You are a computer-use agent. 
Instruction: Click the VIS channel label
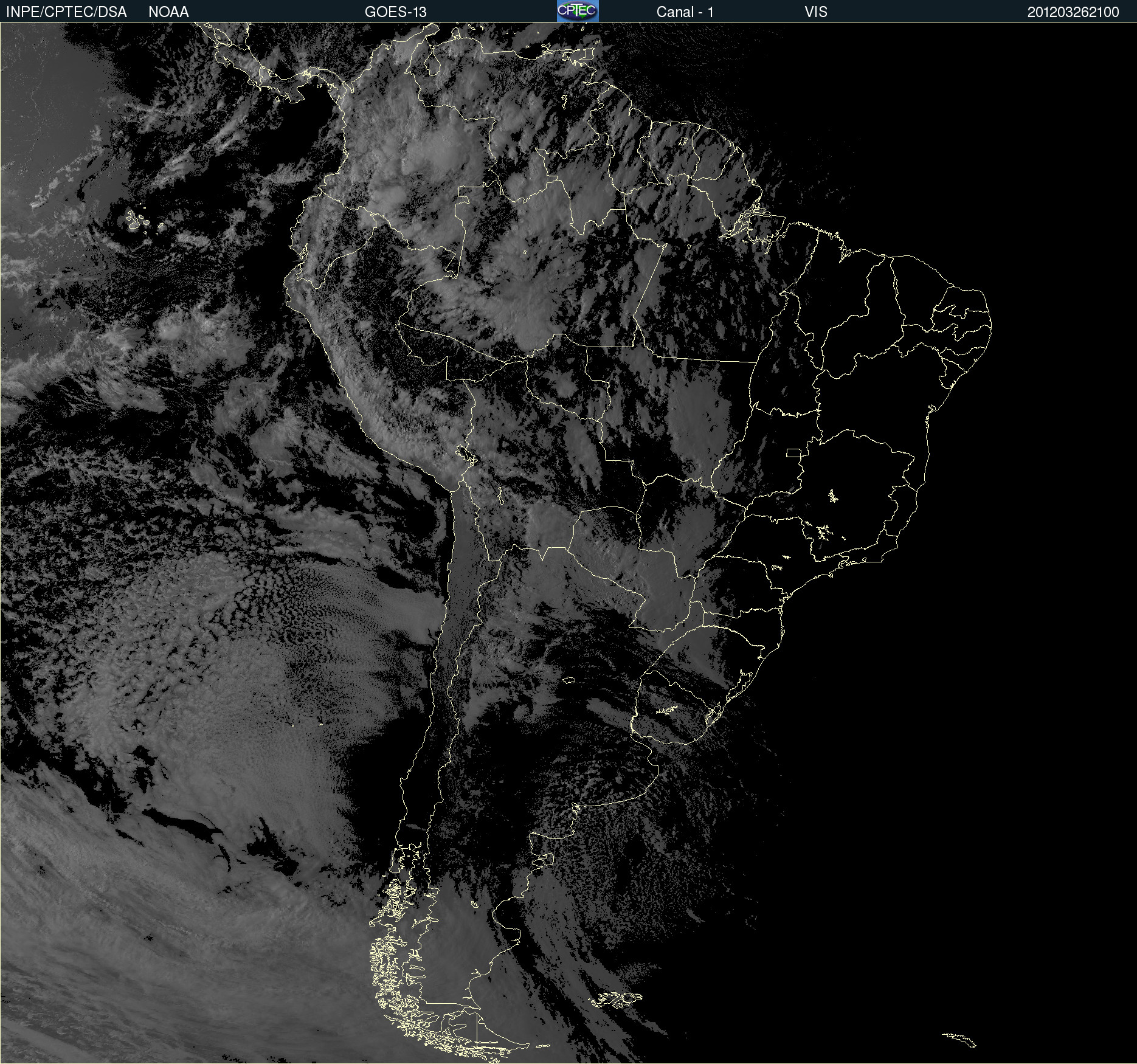pyautogui.click(x=815, y=12)
